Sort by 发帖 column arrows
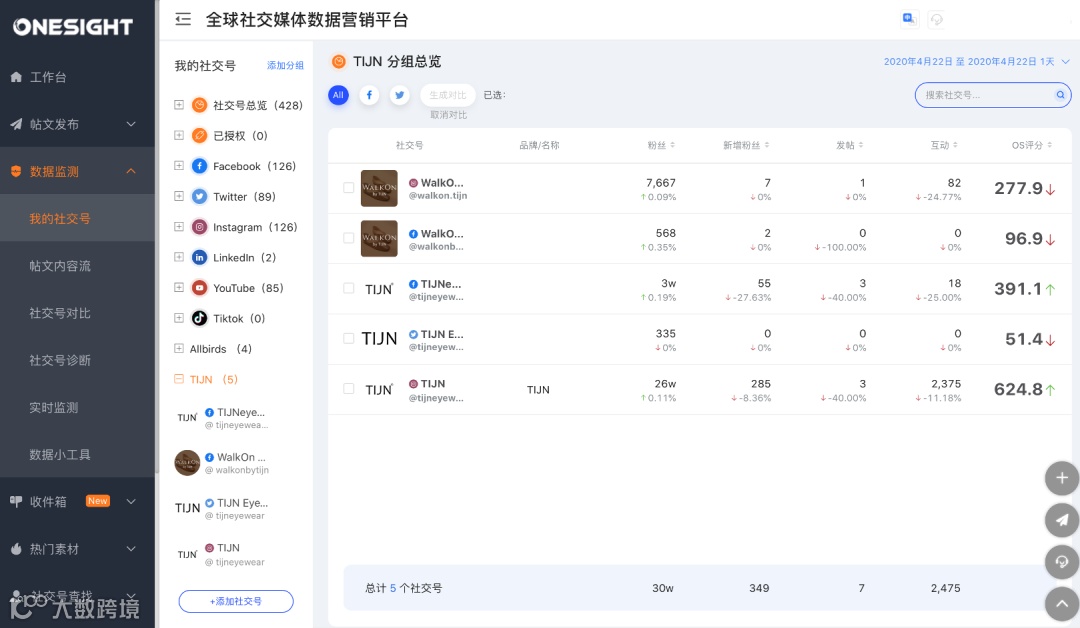This screenshot has height=628, width=1080. (861, 145)
